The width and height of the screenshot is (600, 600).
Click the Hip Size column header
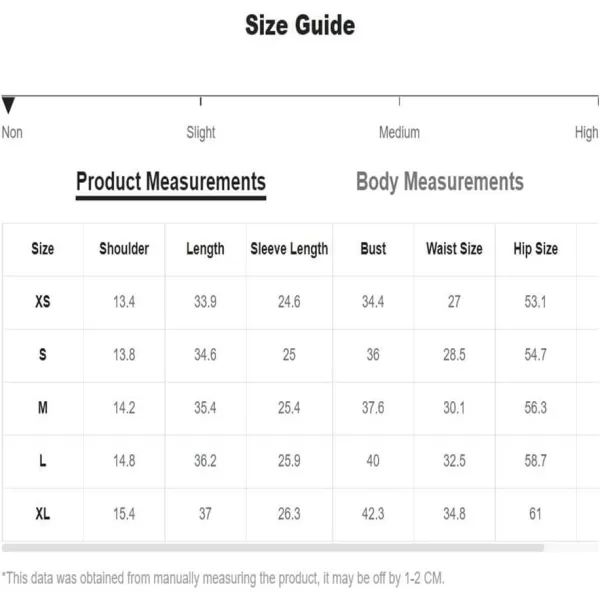pos(535,249)
